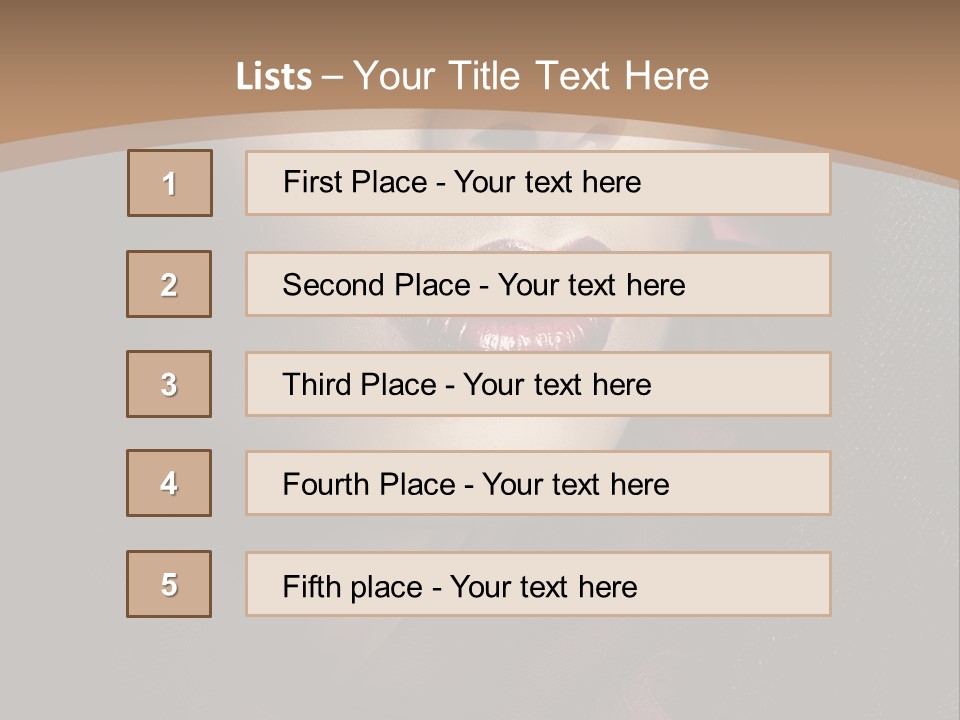Click 'Your text here' in Second Place row
Screen dimensions: 960x720
point(591,285)
